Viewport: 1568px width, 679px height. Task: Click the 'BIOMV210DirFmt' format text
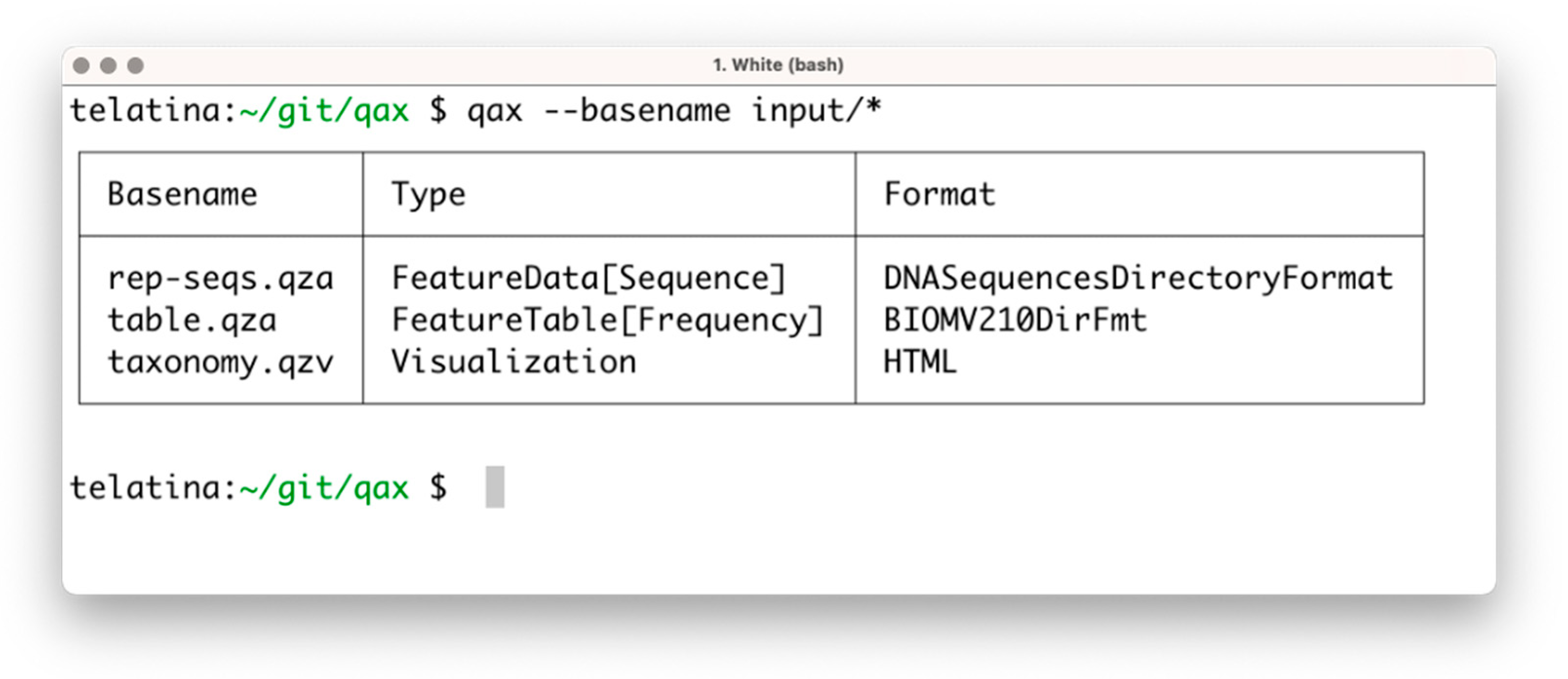[1015, 320]
